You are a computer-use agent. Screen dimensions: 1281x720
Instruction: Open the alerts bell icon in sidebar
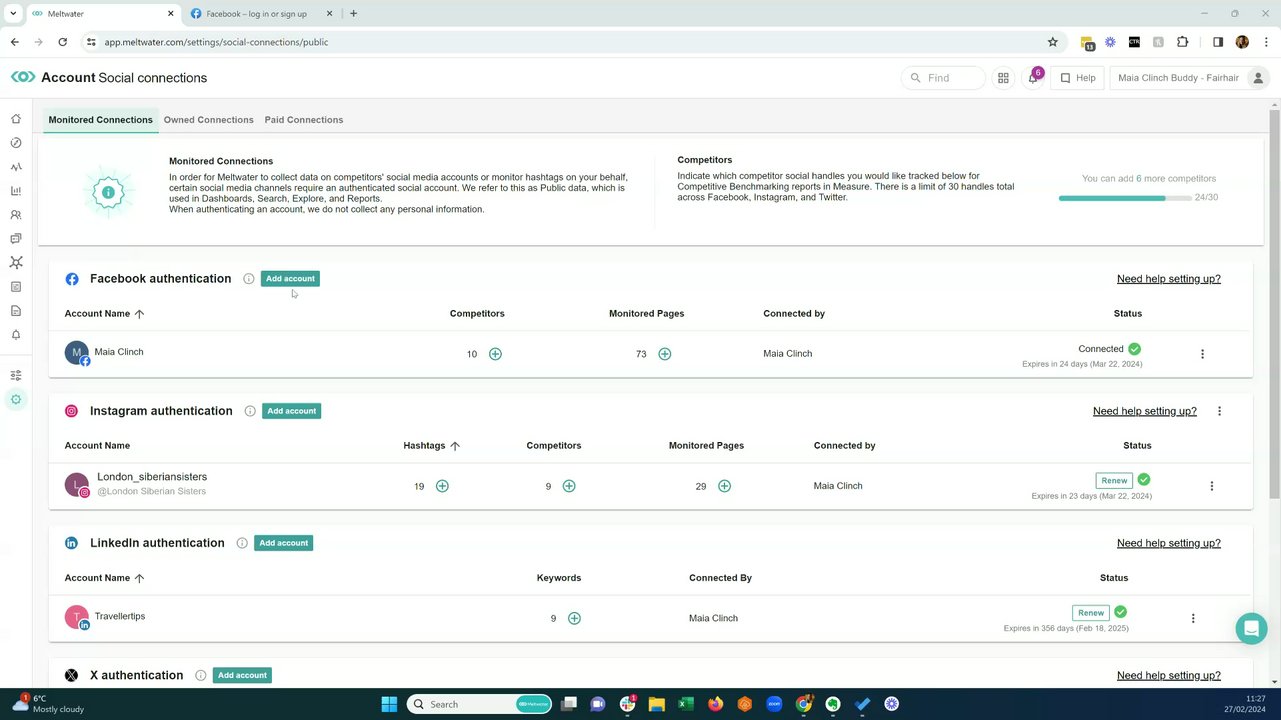click(x=16, y=335)
